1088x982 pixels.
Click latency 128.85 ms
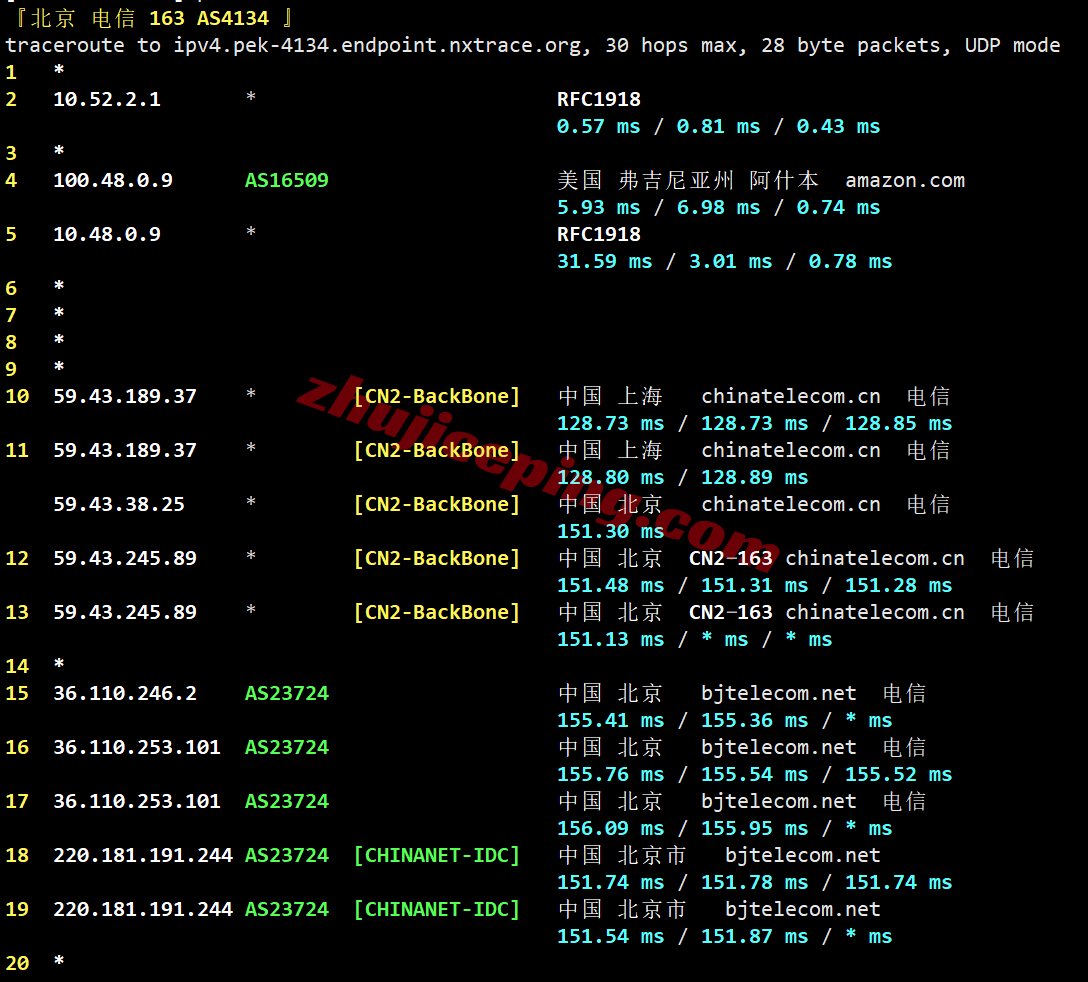click(898, 423)
